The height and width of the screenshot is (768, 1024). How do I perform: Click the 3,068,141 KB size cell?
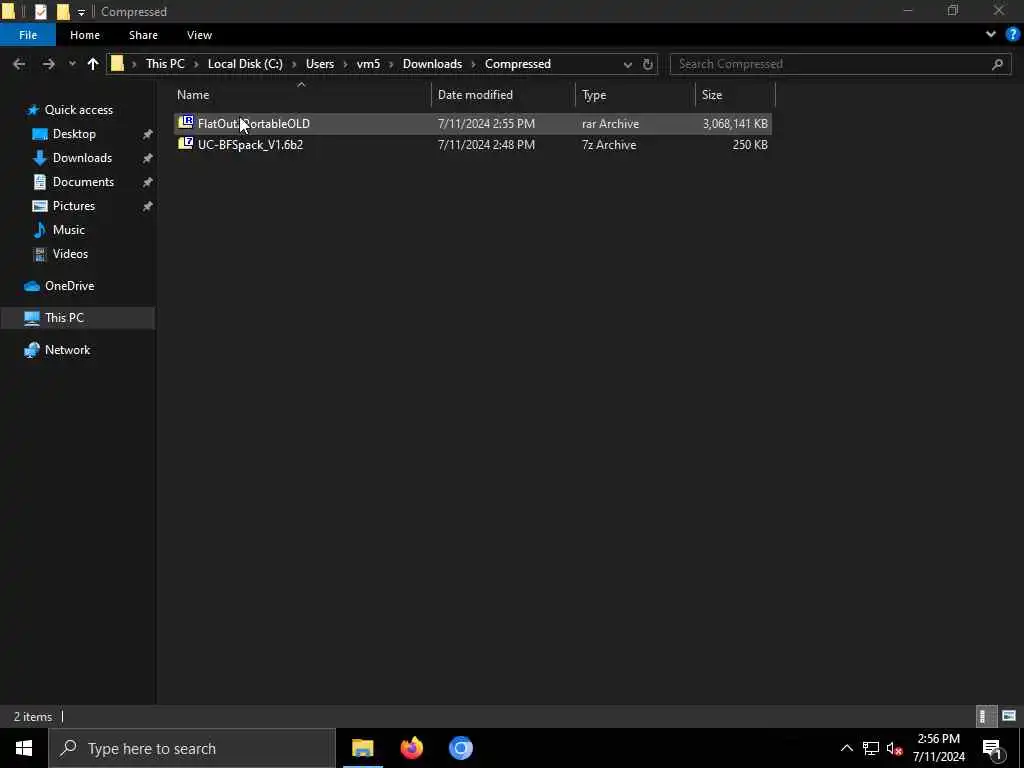[x=735, y=123]
